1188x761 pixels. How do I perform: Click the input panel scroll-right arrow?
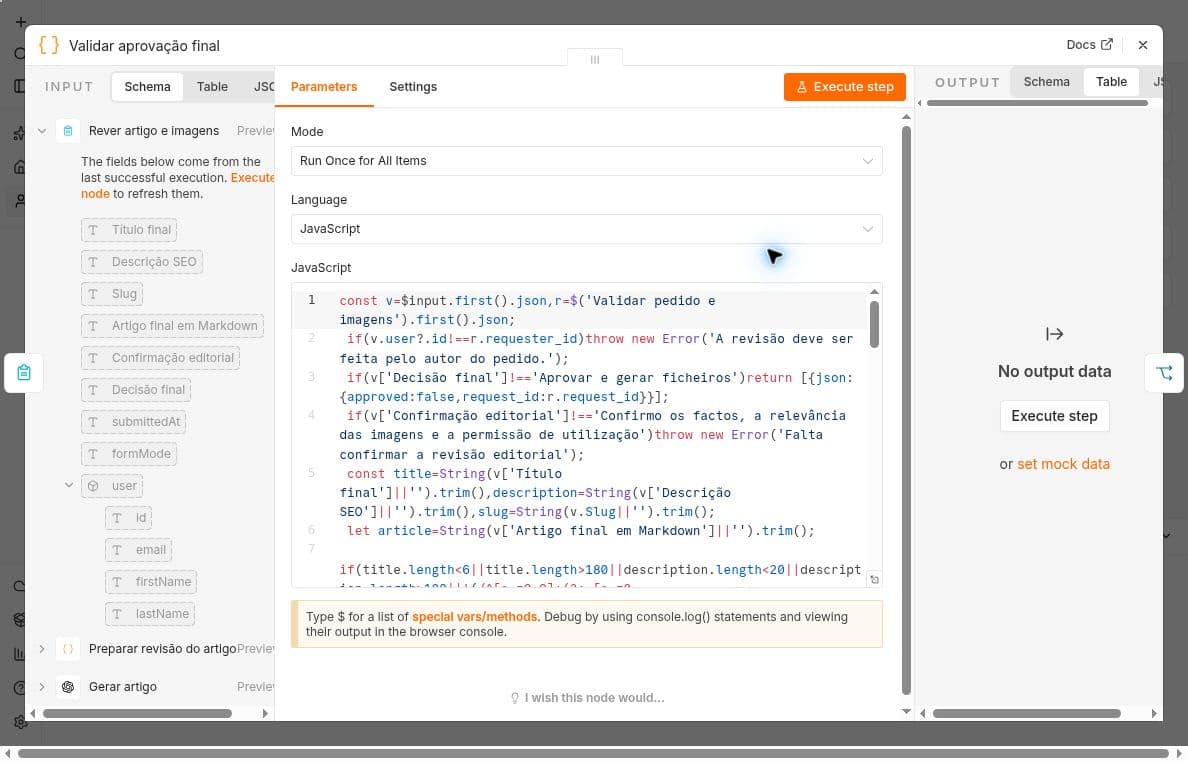(265, 713)
